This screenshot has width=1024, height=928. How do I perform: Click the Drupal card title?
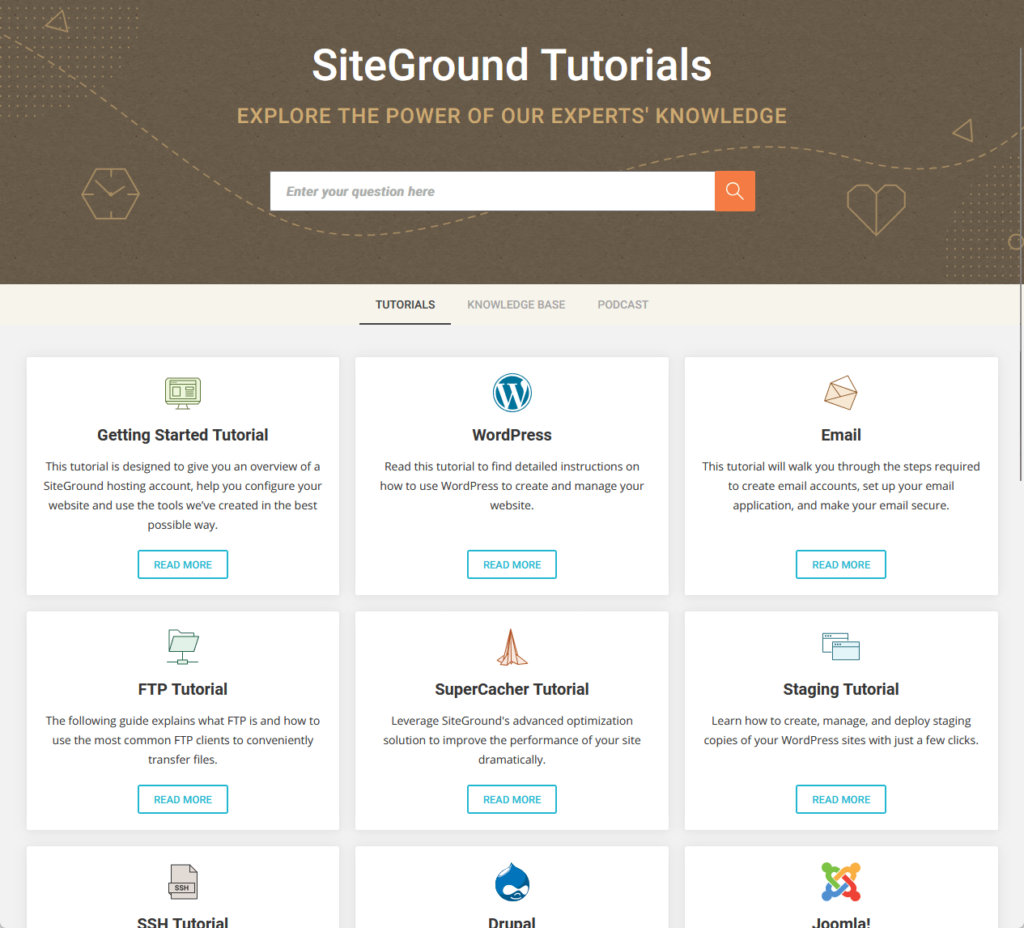tap(512, 922)
